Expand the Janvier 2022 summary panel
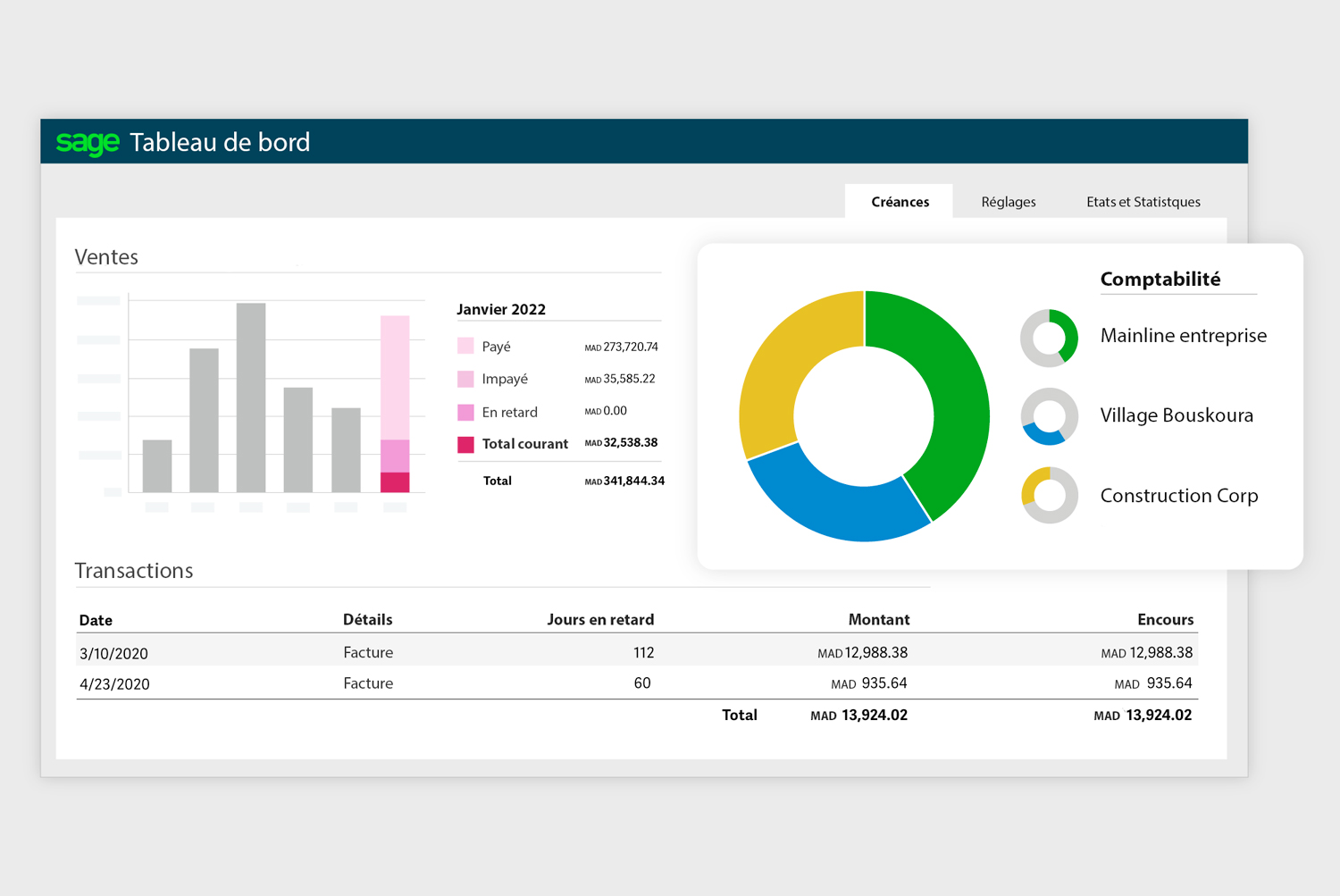This screenshot has width=1340, height=896. click(x=501, y=309)
